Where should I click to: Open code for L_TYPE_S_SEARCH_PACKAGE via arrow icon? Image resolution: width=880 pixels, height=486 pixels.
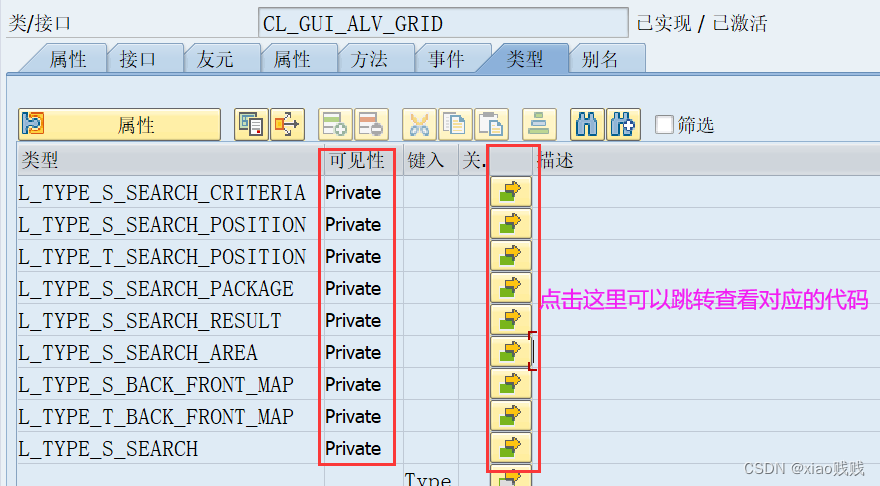[x=511, y=288]
